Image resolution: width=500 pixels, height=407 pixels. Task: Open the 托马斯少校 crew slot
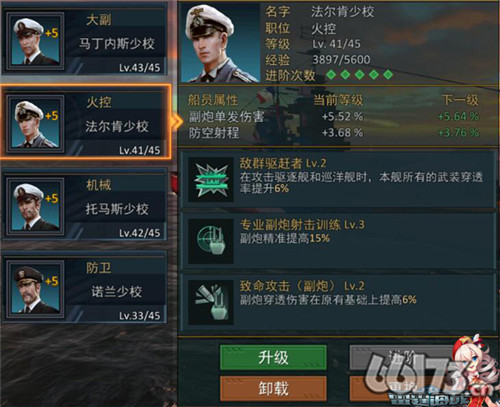pyautogui.click(x=85, y=206)
